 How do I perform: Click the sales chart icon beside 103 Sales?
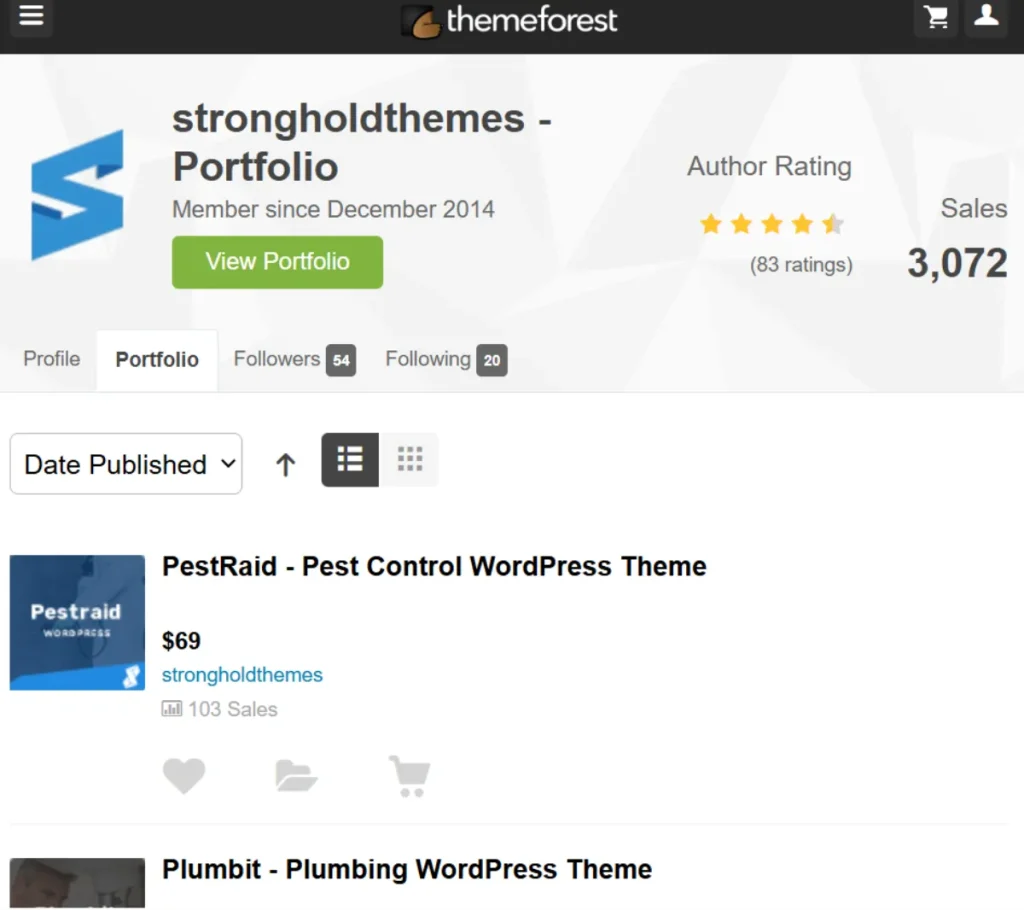point(172,709)
